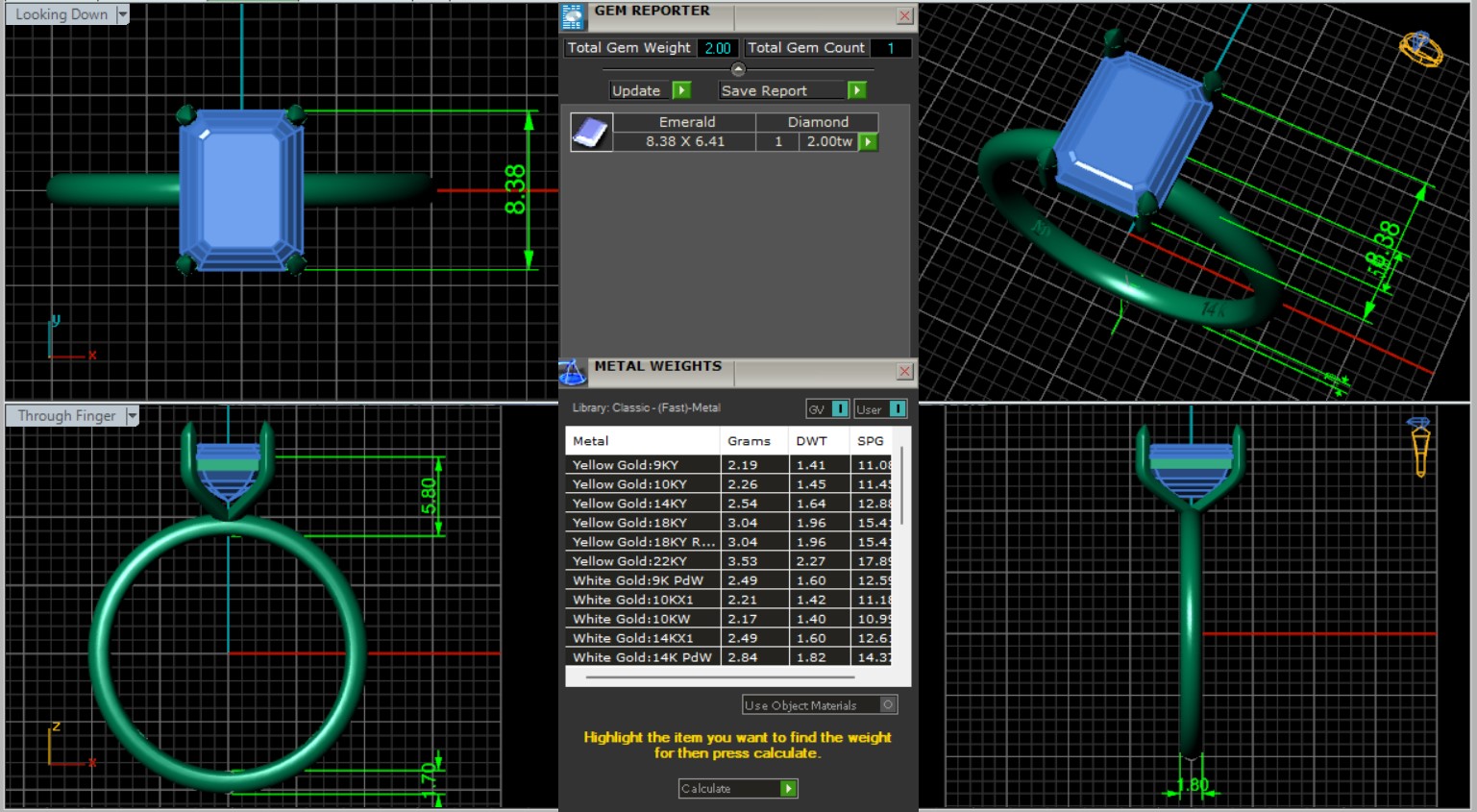Click the emerald gem thumbnail icon
1477x812 pixels.
pyautogui.click(x=590, y=133)
